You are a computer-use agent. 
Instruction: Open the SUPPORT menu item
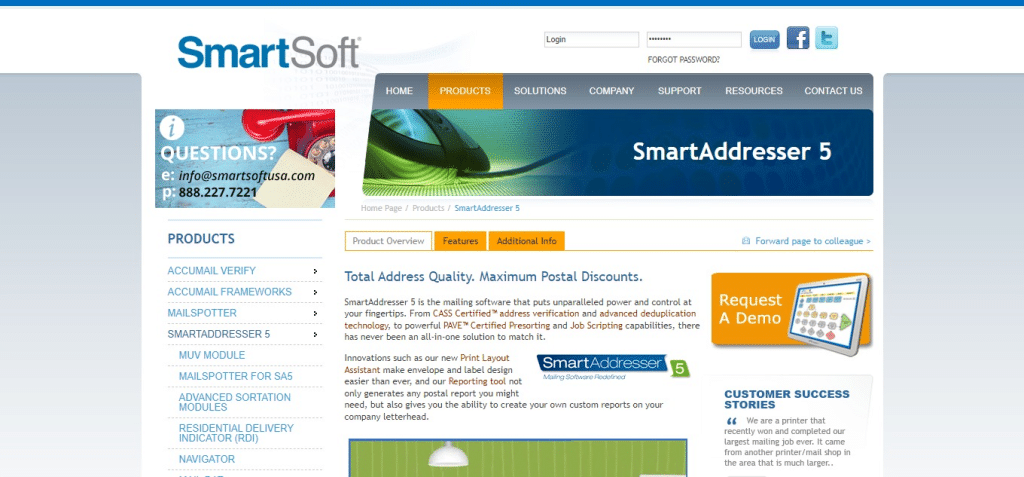pyautogui.click(x=679, y=91)
